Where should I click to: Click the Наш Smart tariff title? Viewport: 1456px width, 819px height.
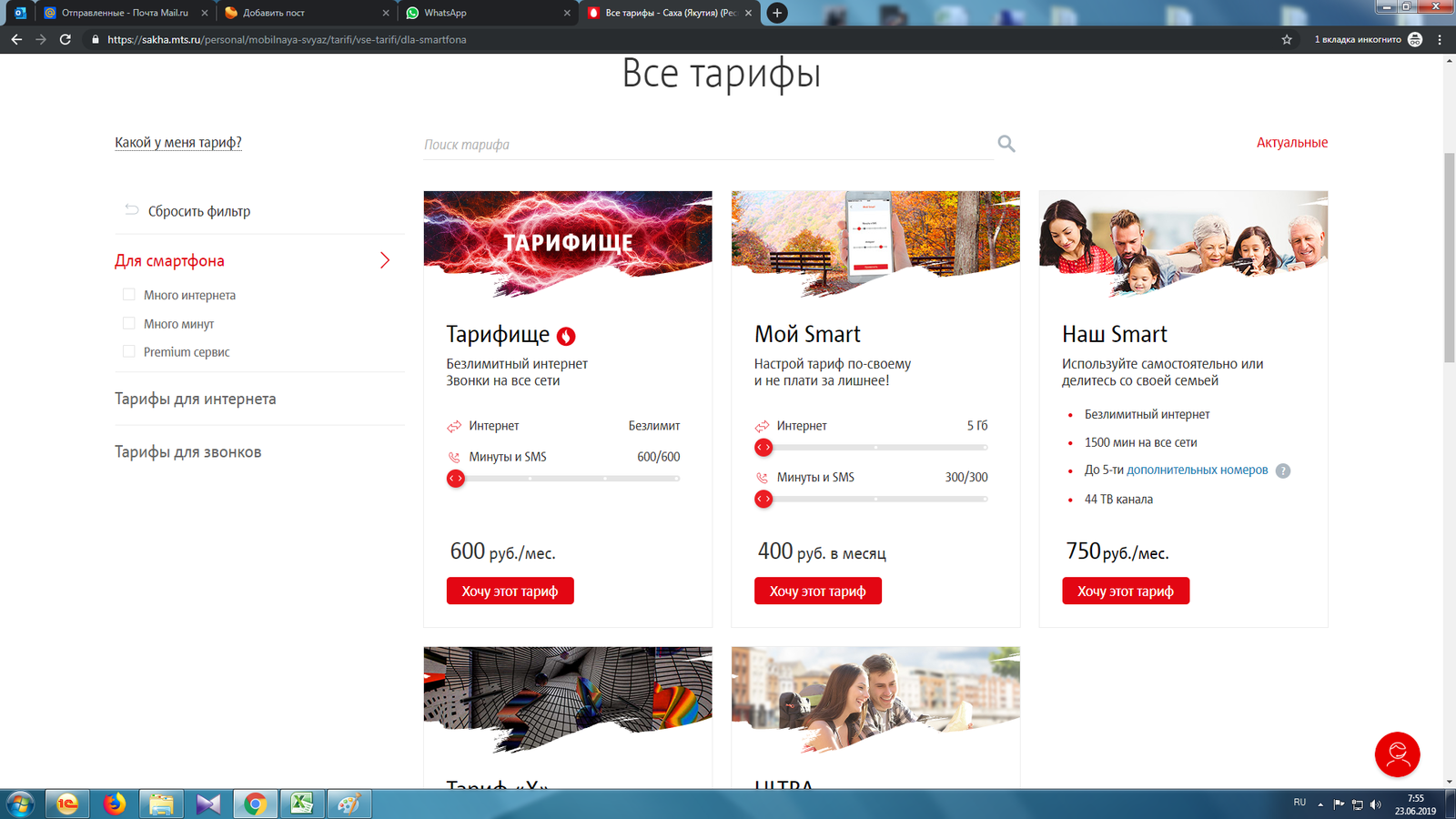coord(1115,334)
